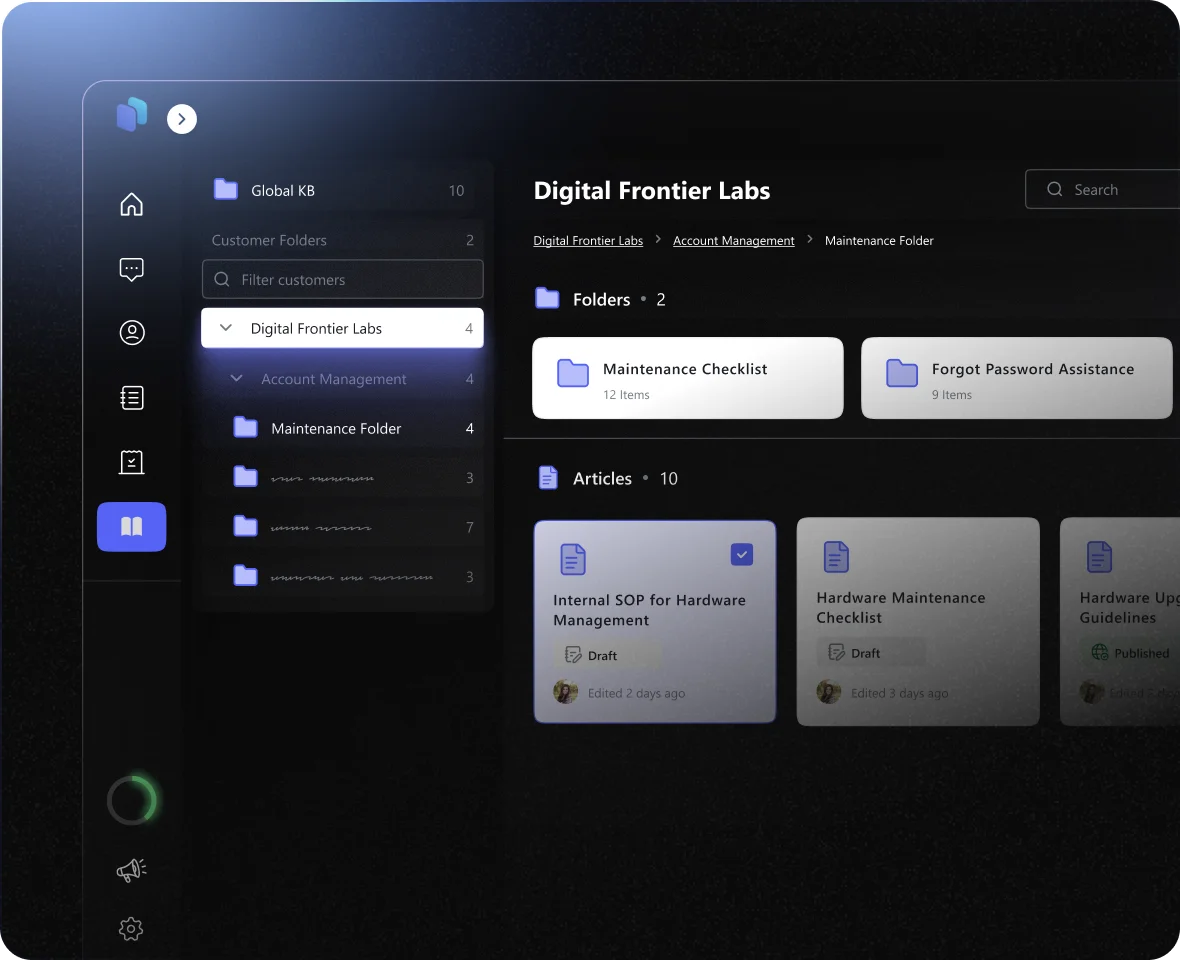The height and width of the screenshot is (960, 1180).
Task: Open the Maintenance Checklist folder card
Action: [x=687, y=378]
